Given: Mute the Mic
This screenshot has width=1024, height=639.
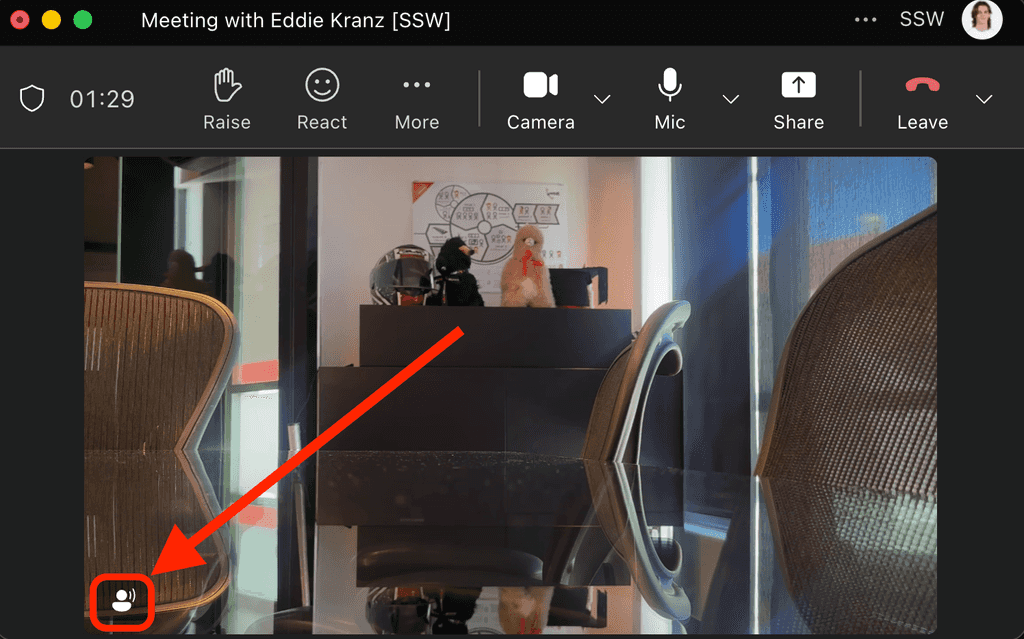Looking at the screenshot, I should coord(670,99).
